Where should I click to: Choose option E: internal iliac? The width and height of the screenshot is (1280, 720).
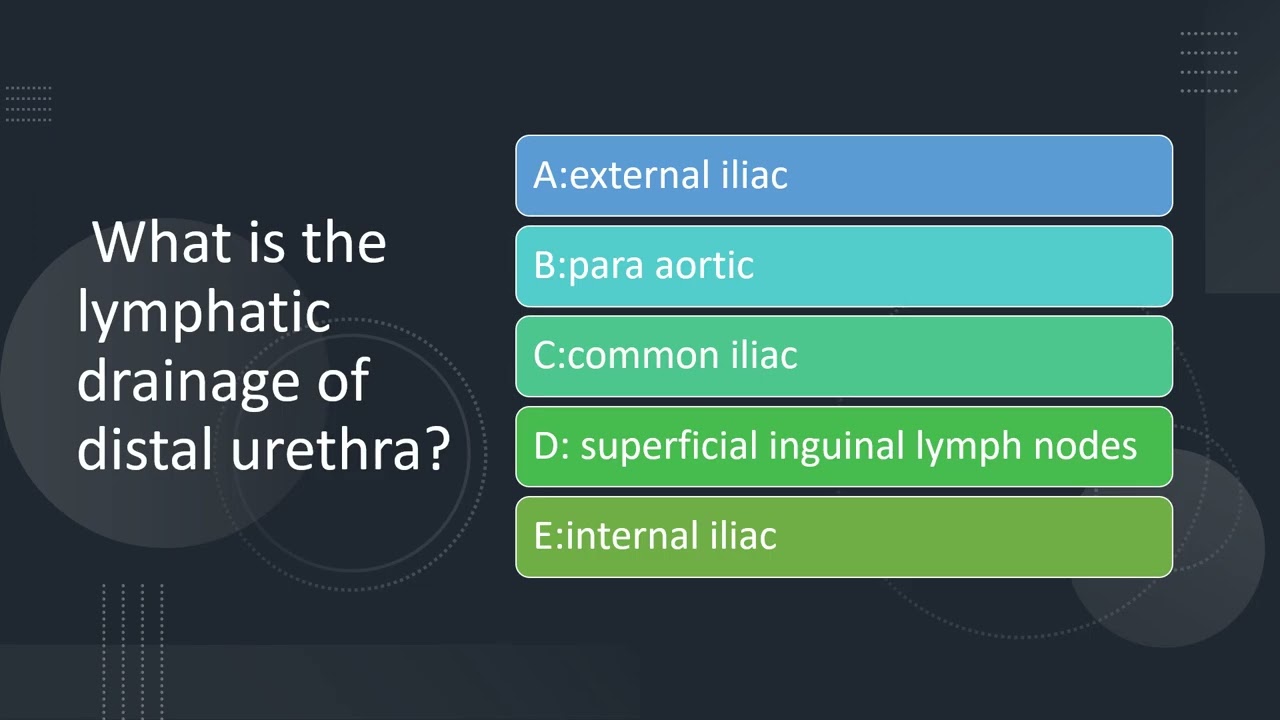point(844,537)
